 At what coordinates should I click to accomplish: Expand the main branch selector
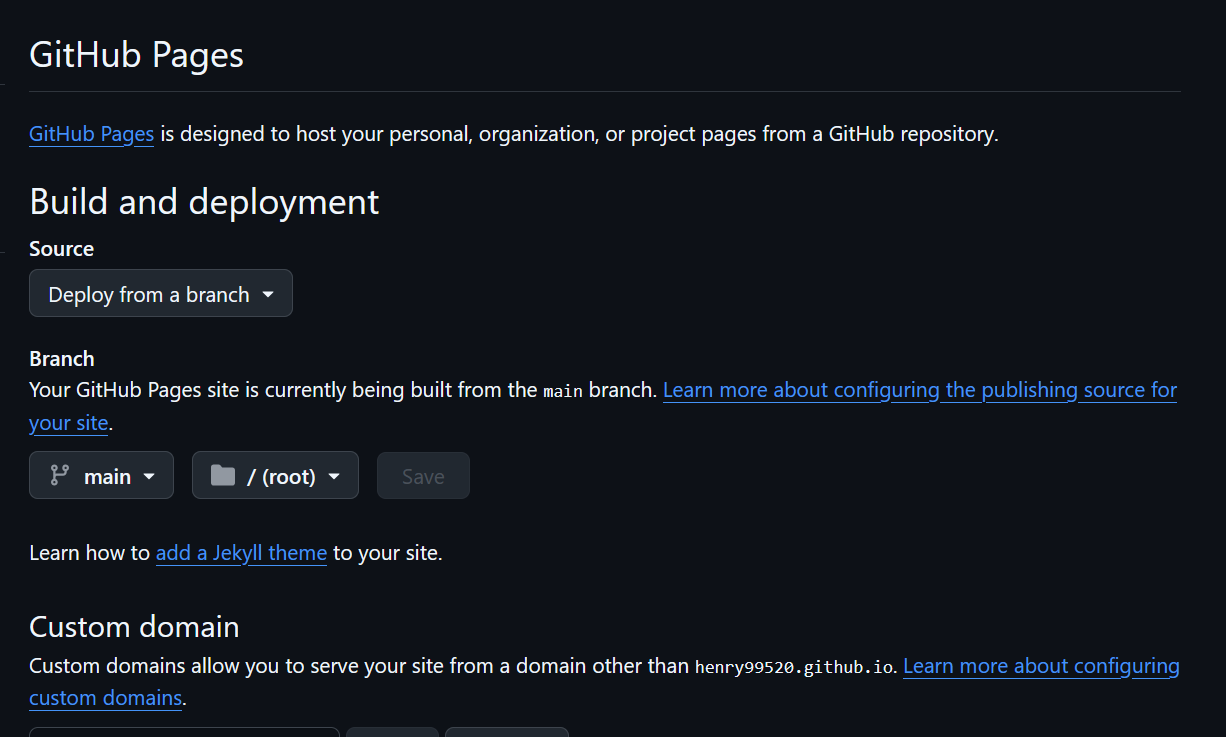[102, 476]
